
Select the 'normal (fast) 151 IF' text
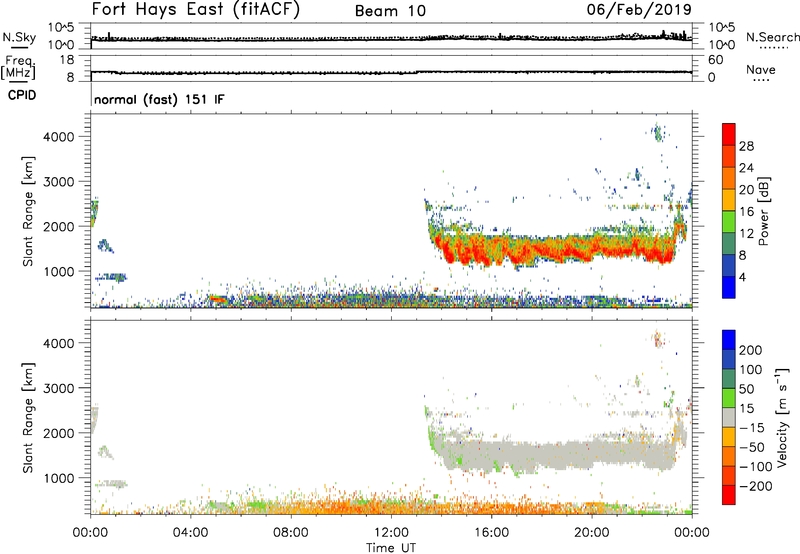click(159, 99)
